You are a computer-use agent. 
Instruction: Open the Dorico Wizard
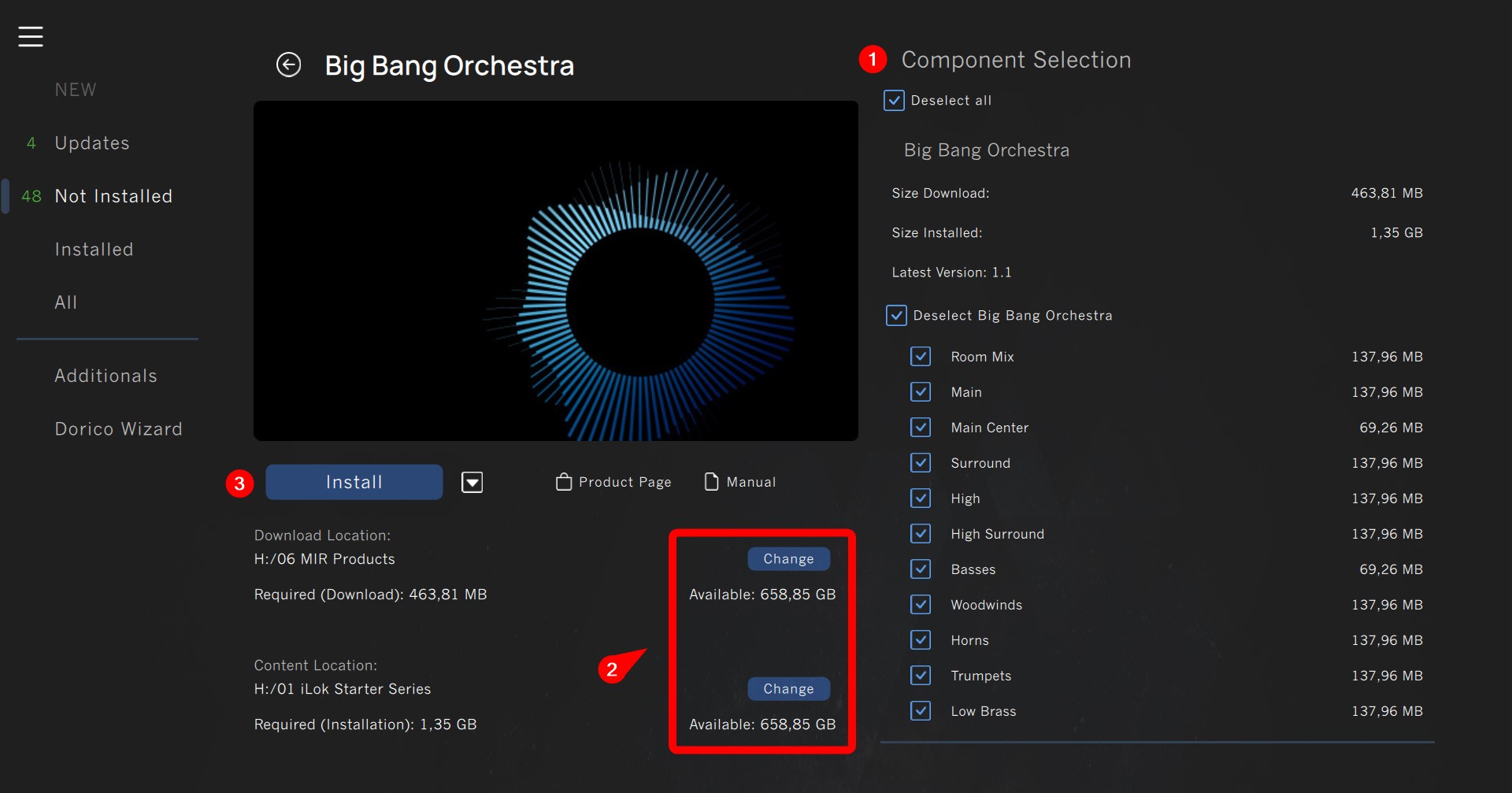tap(118, 429)
